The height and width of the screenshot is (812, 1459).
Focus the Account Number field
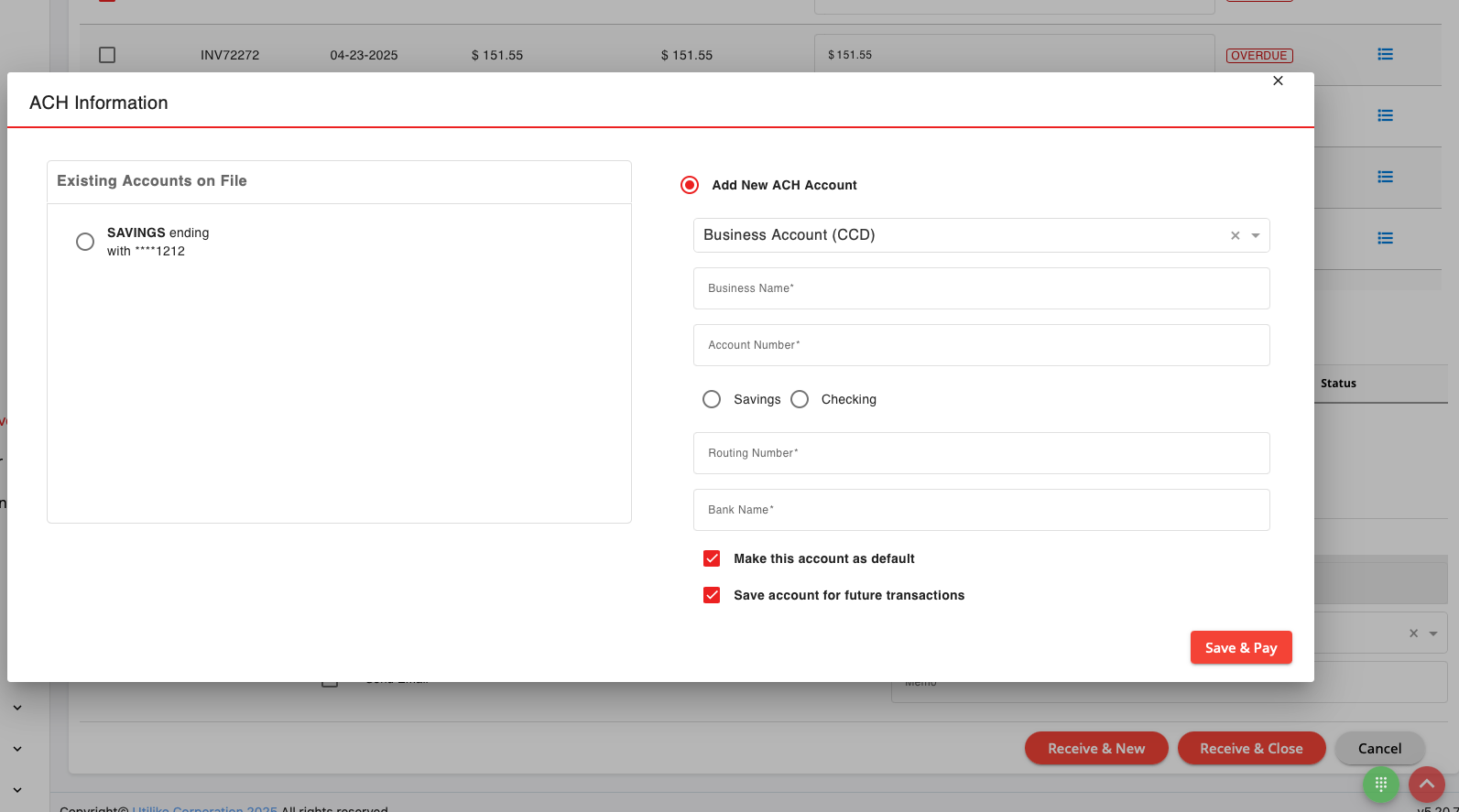pos(981,345)
